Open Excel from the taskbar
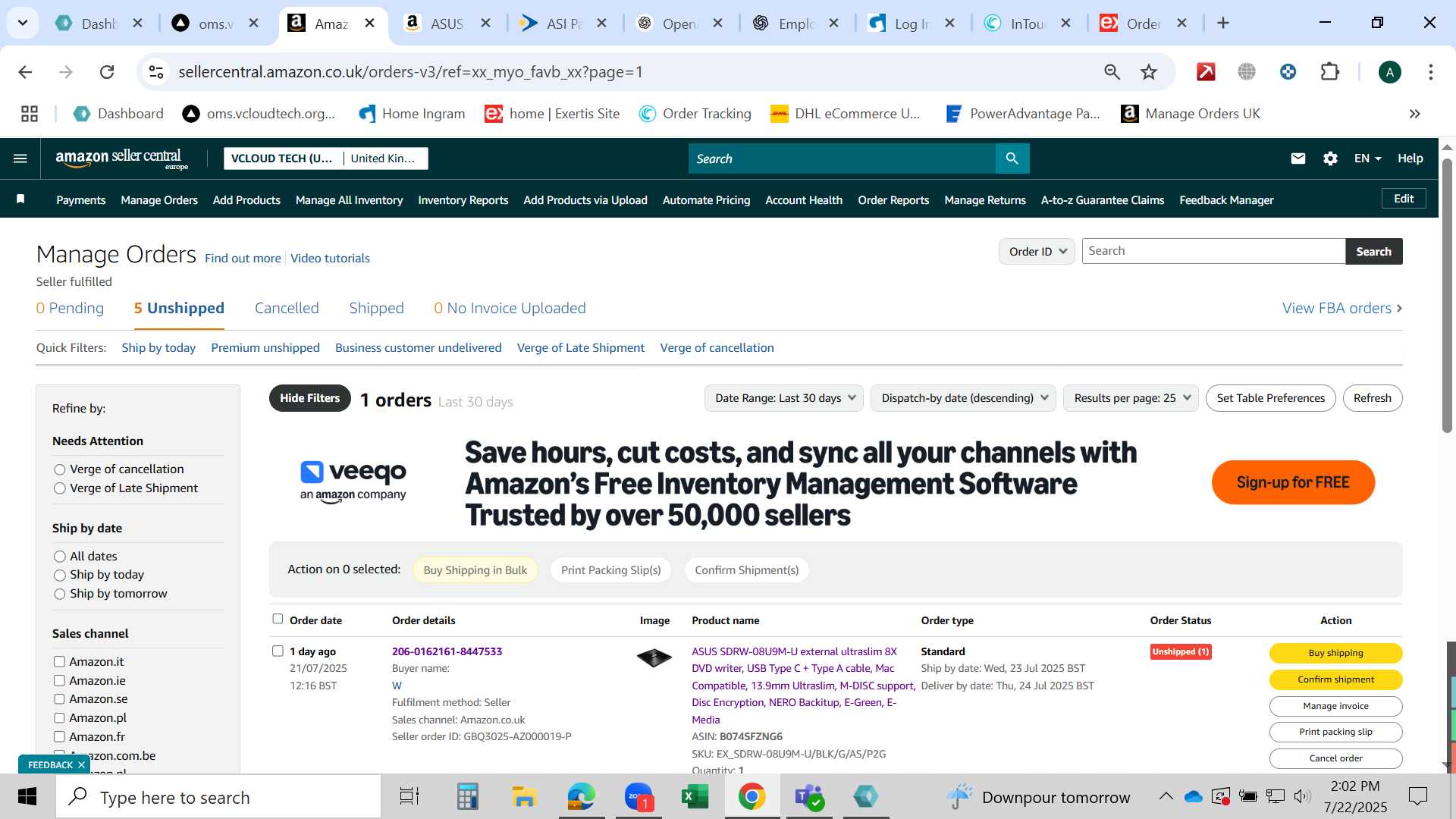The height and width of the screenshot is (819, 1456). coord(695,797)
